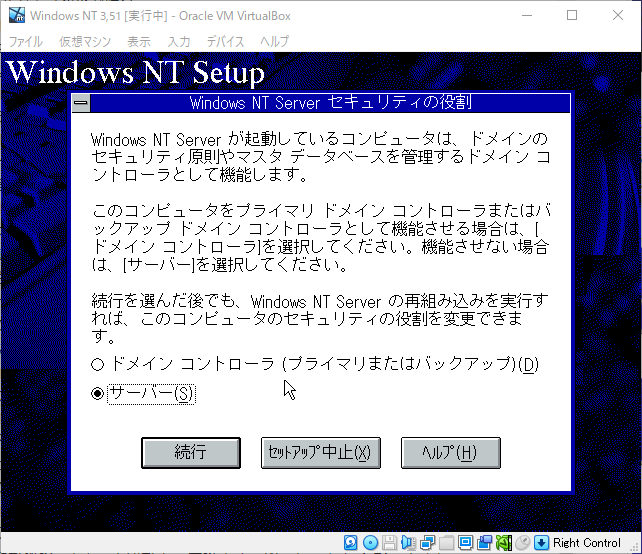Click the display settings status icon
Screen dimensions: 642x554
tap(466, 543)
